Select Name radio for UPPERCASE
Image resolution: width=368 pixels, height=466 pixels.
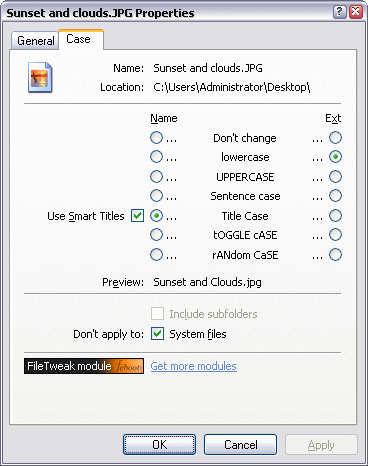coord(156,176)
